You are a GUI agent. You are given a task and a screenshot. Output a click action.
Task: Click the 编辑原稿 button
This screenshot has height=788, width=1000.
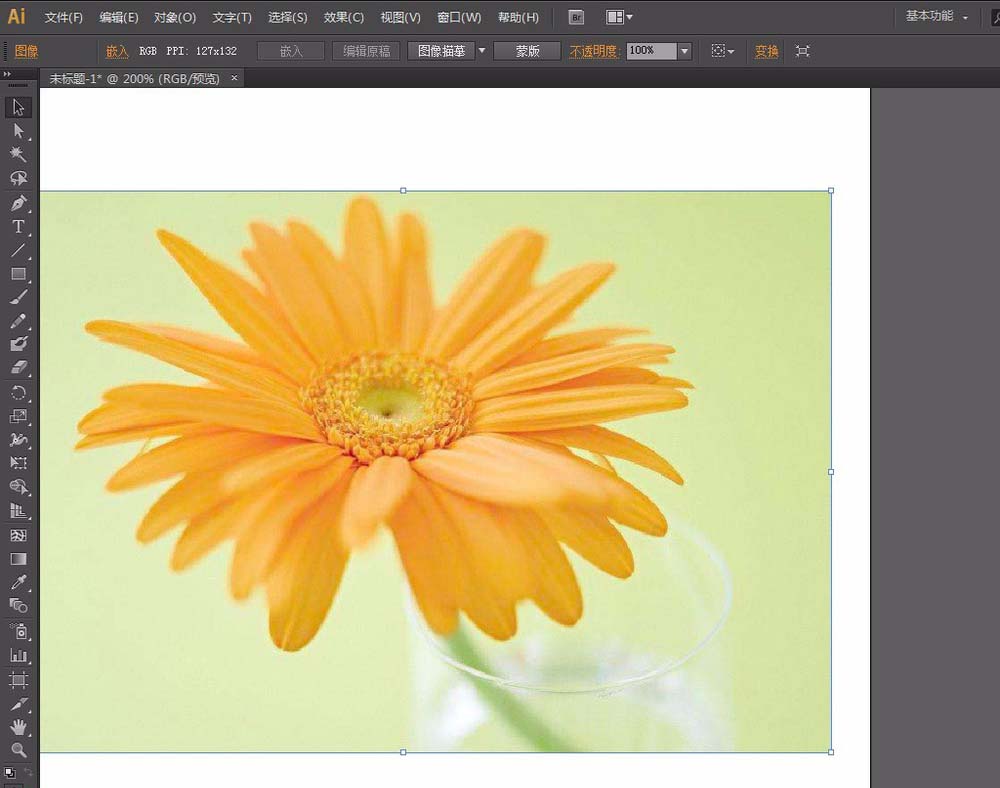366,51
